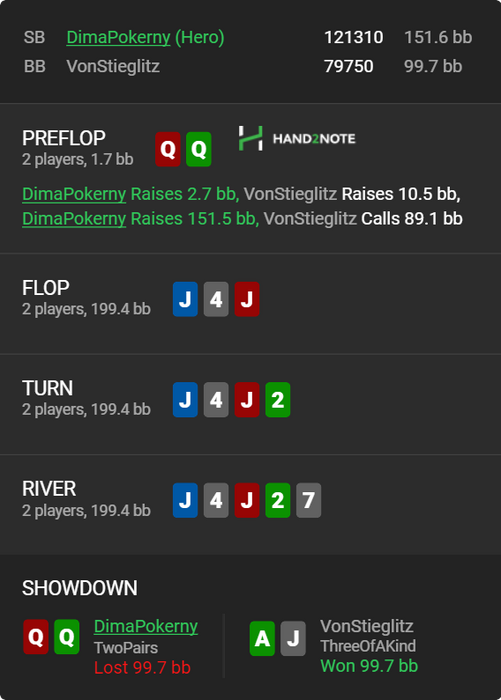501x700 pixels.
Task: Click hero stack value 121310
Action: [354, 37]
